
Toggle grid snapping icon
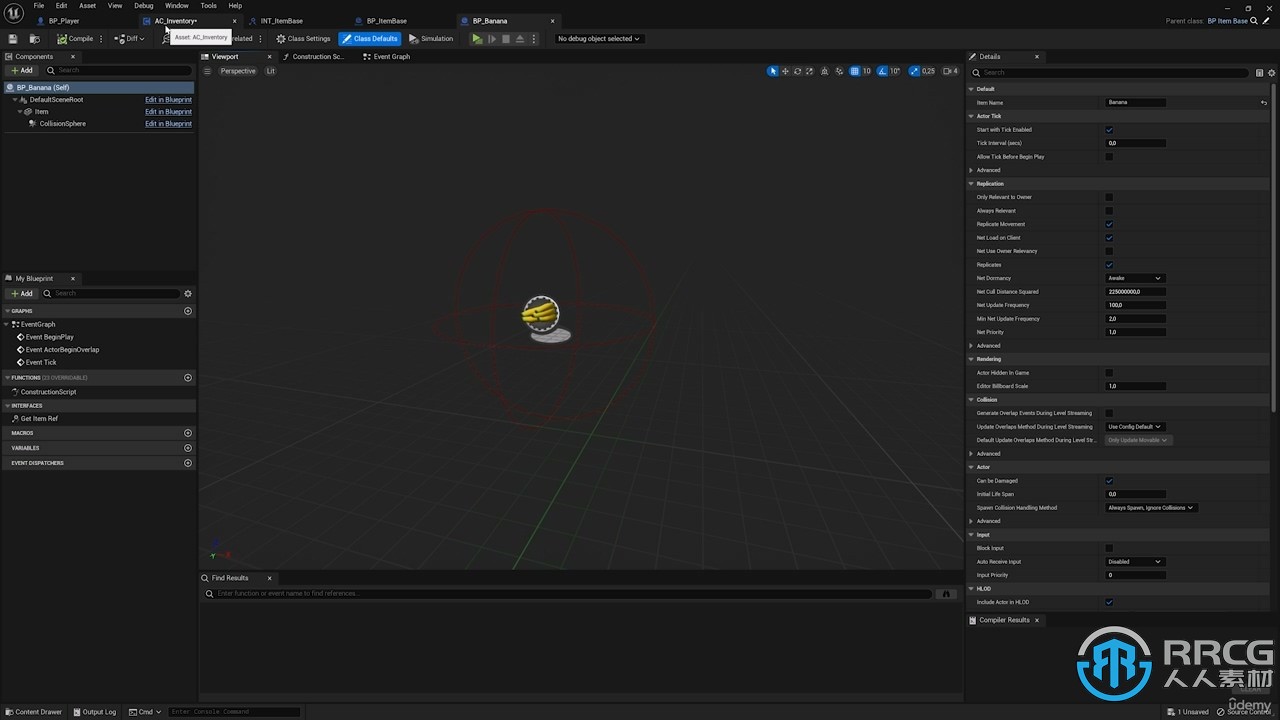pos(855,71)
